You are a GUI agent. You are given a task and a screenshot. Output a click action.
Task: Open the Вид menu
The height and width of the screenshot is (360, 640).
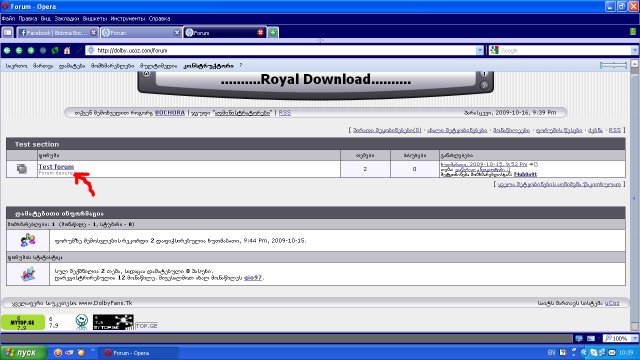click(46, 19)
